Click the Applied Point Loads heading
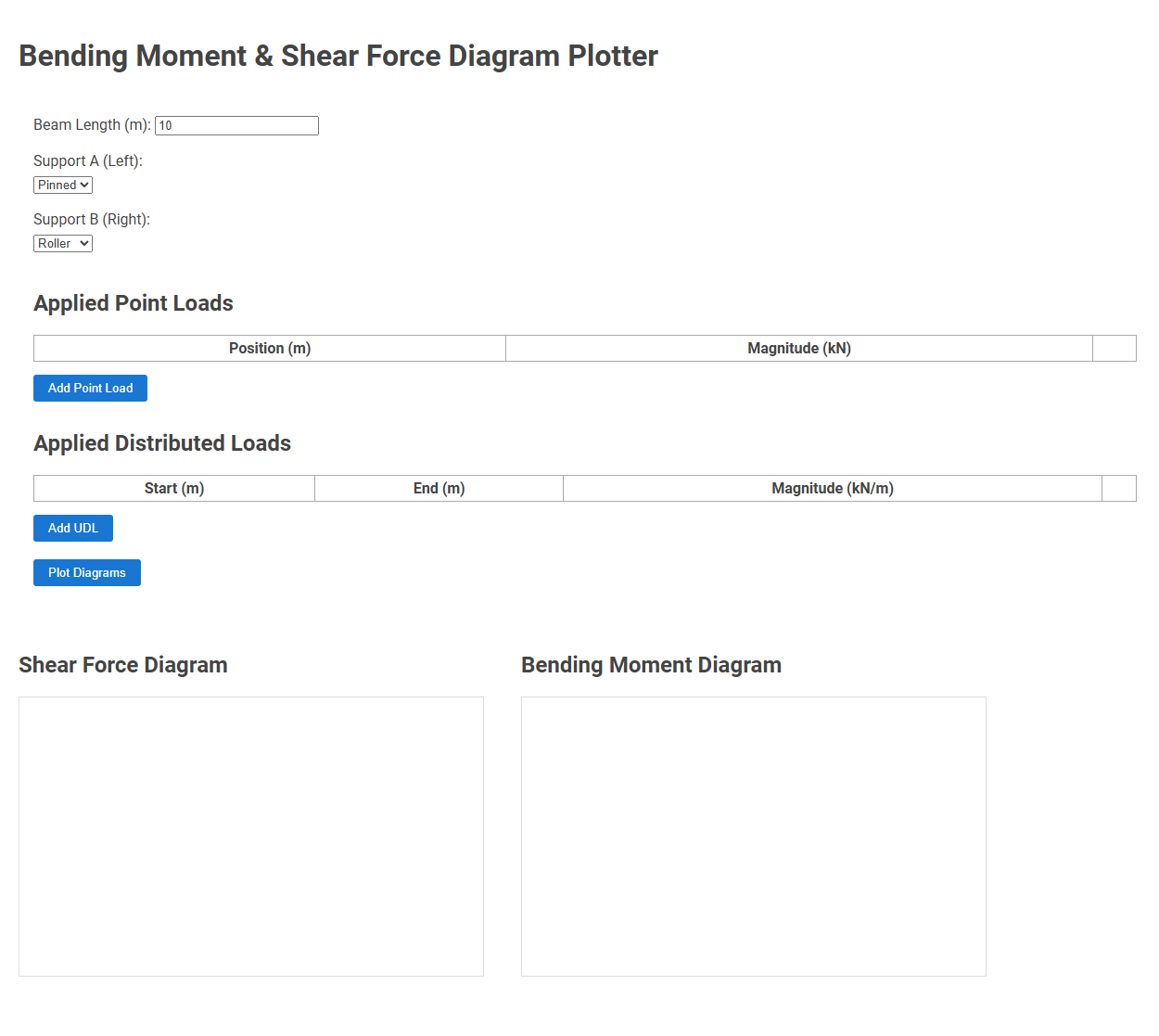The height and width of the screenshot is (1036, 1159). point(133,303)
